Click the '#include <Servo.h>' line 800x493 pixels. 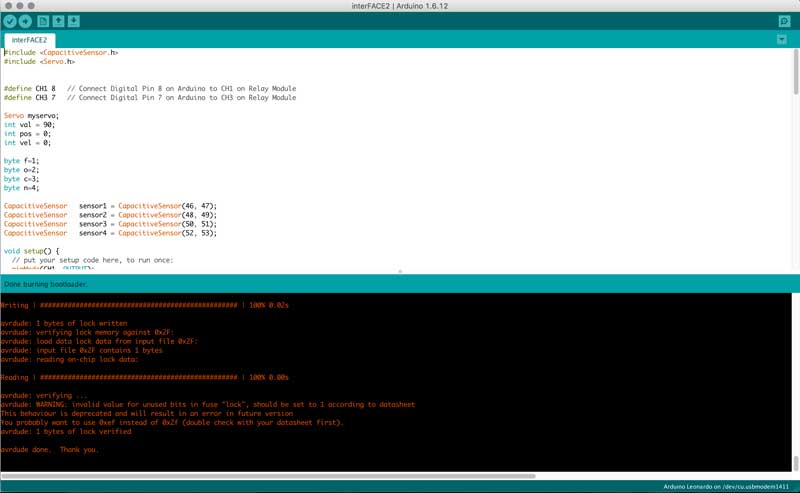click(x=39, y=61)
